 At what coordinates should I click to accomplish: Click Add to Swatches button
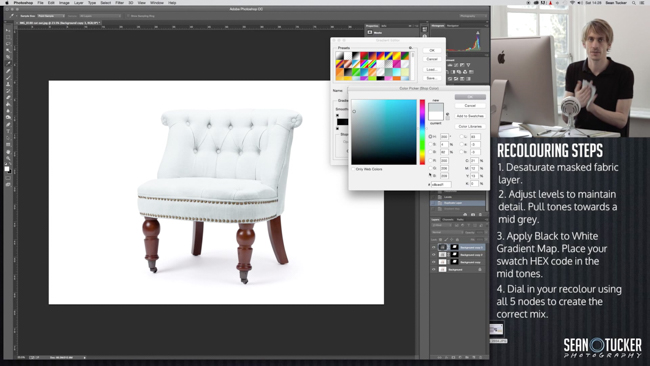470,116
